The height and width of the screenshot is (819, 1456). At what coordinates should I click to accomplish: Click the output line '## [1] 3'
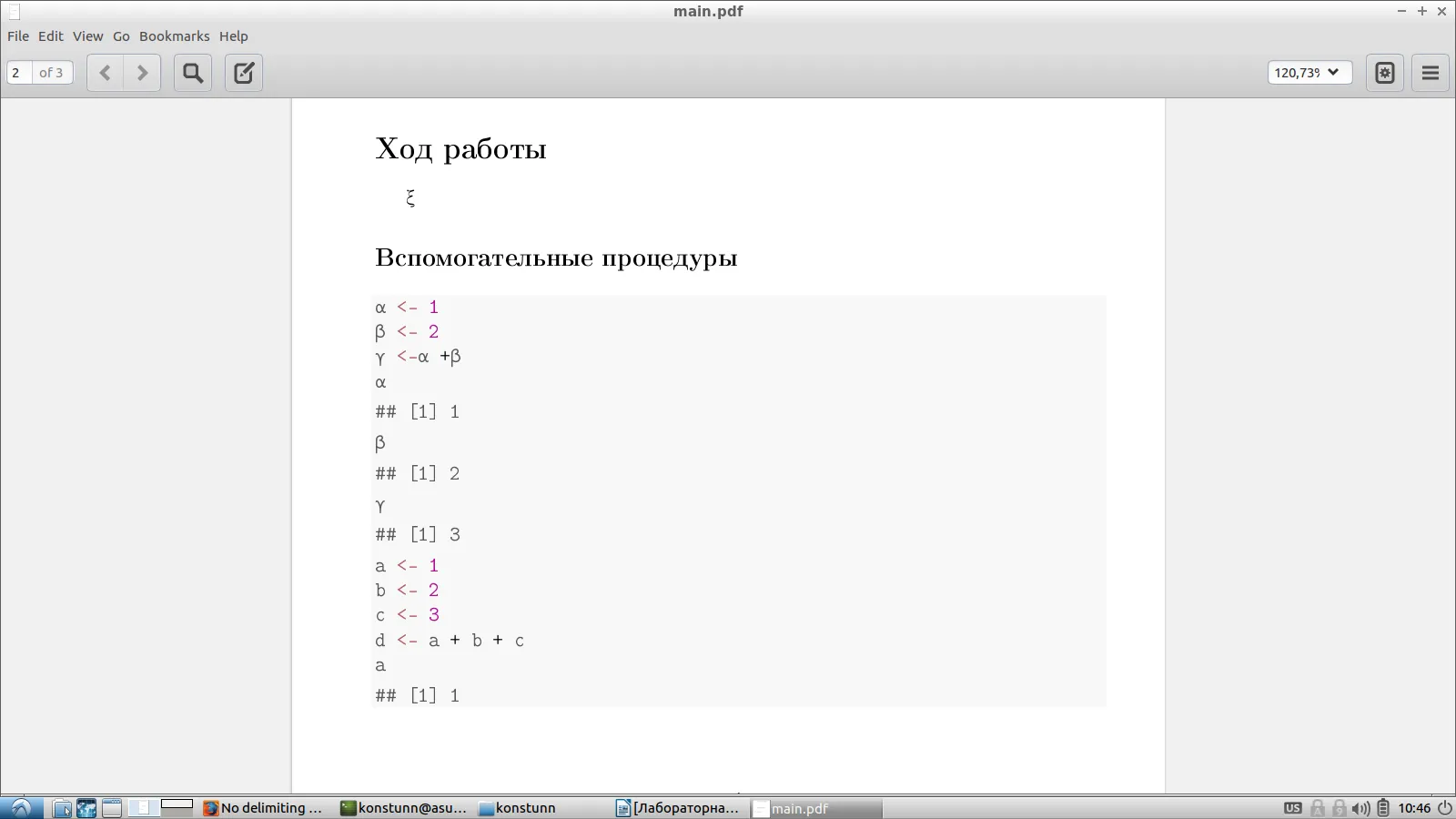click(418, 535)
